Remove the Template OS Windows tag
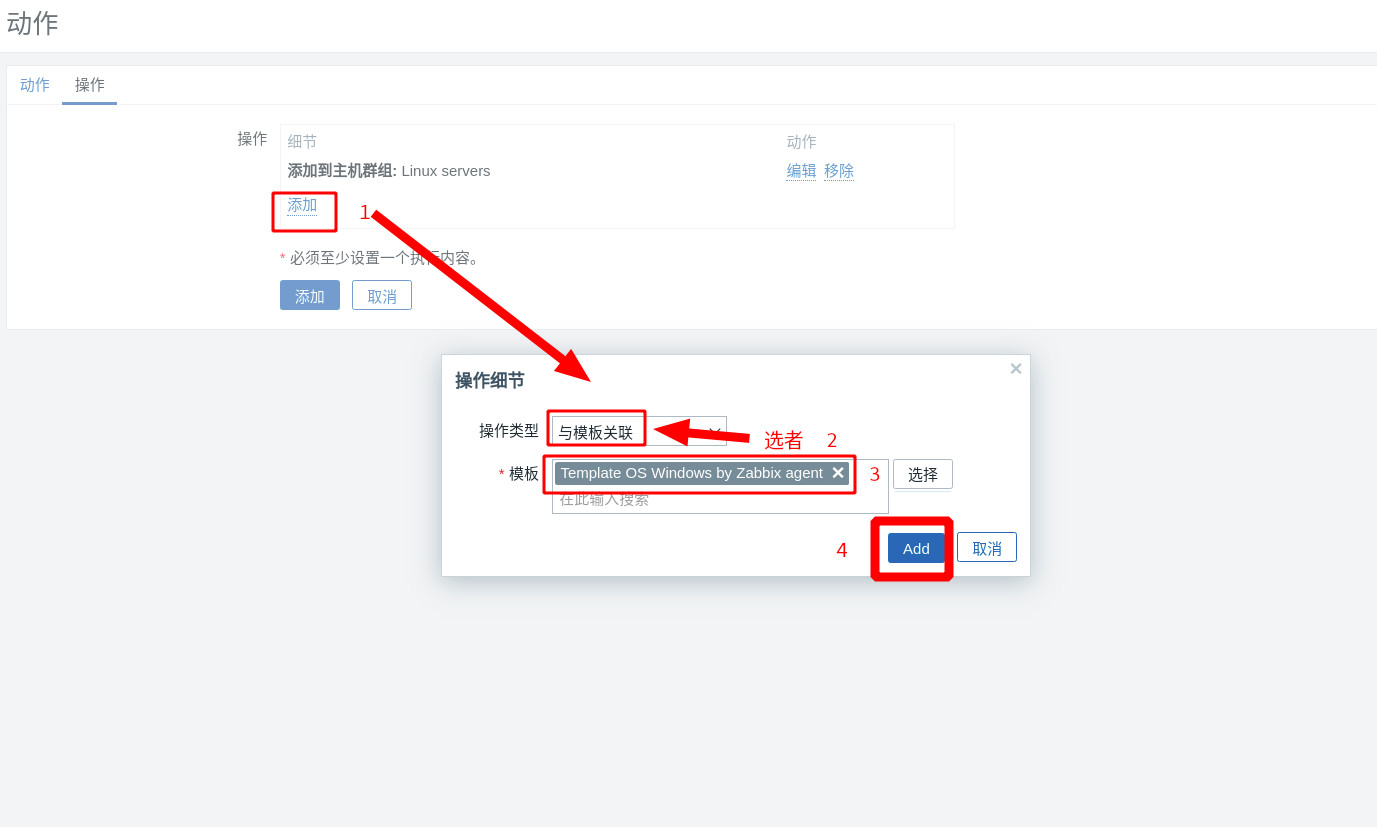 tap(838, 473)
